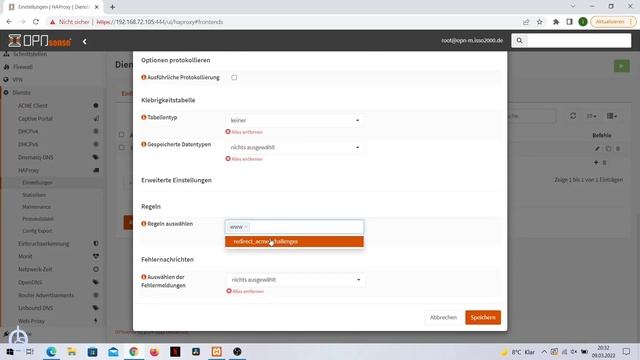Open the Tabellentyp dropdown
This screenshot has height=360, width=640.
point(294,120)
